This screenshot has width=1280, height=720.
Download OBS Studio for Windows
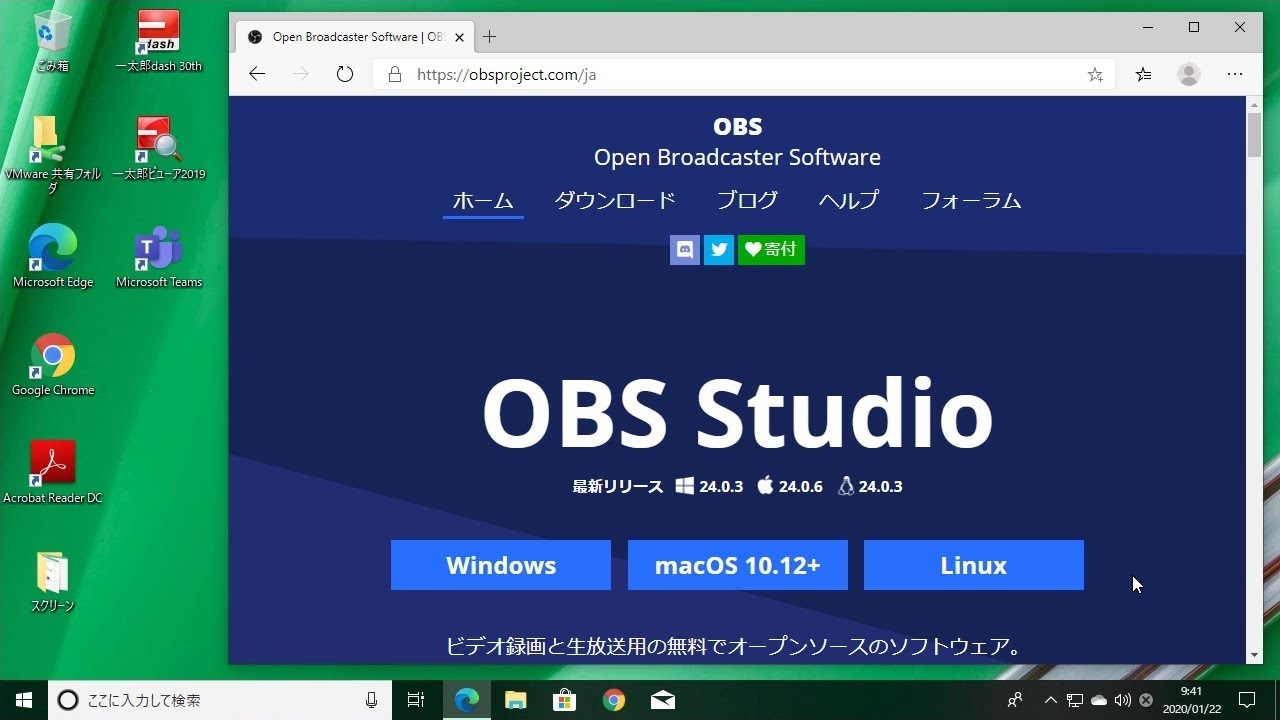501,565
